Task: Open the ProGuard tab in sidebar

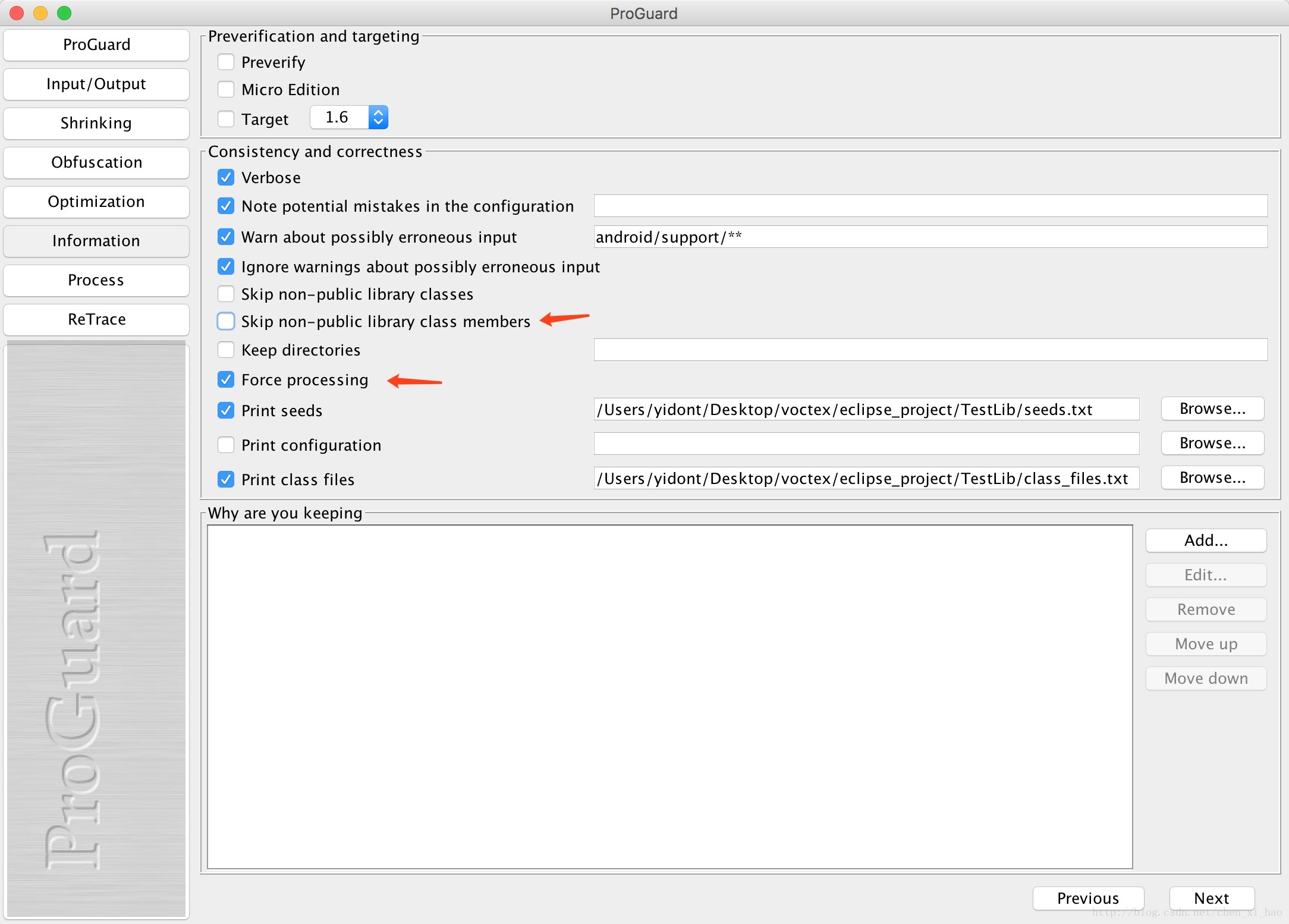Action: 96,45
